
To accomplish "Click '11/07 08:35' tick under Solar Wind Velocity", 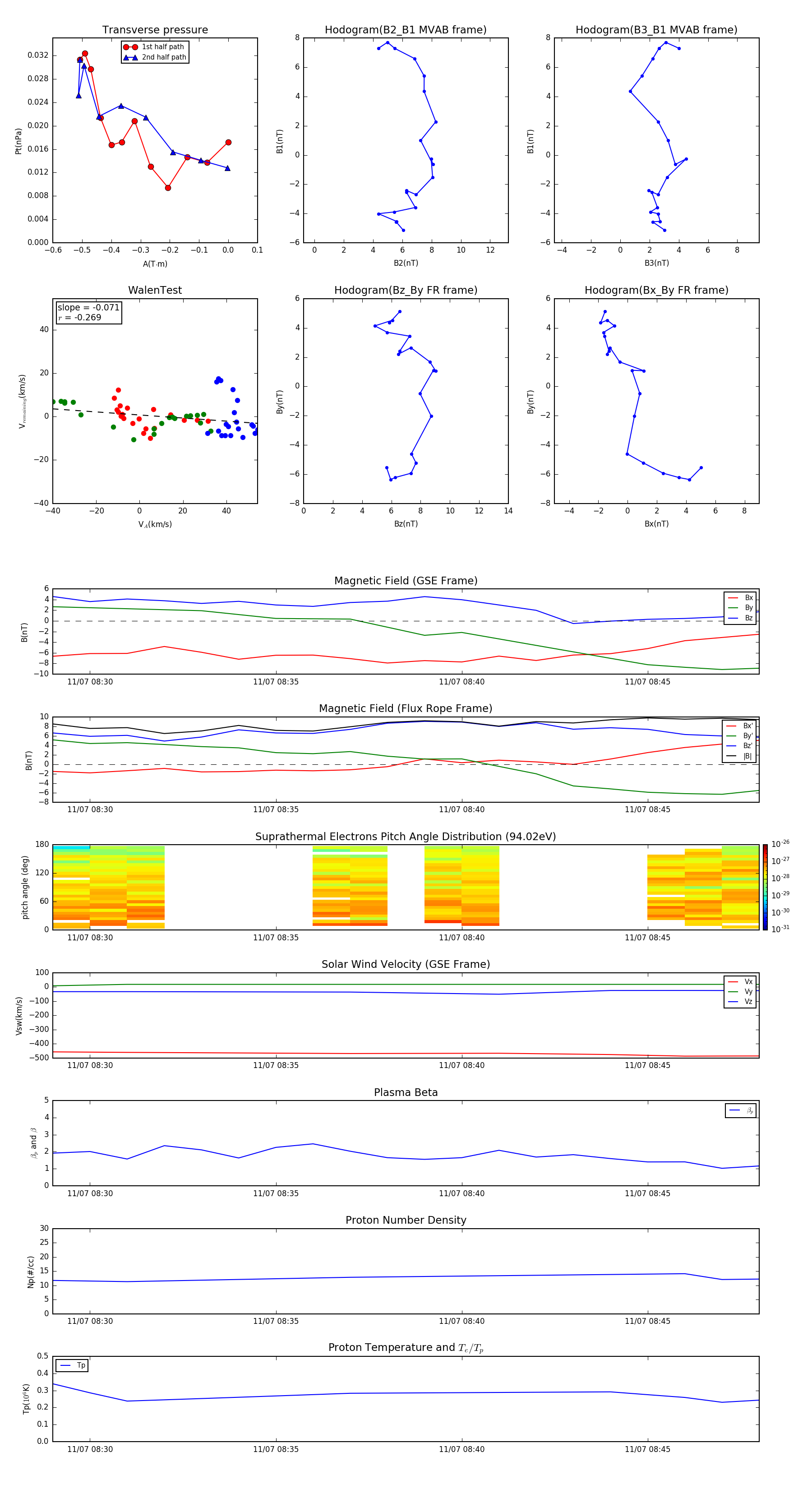I will point(276,1065).
